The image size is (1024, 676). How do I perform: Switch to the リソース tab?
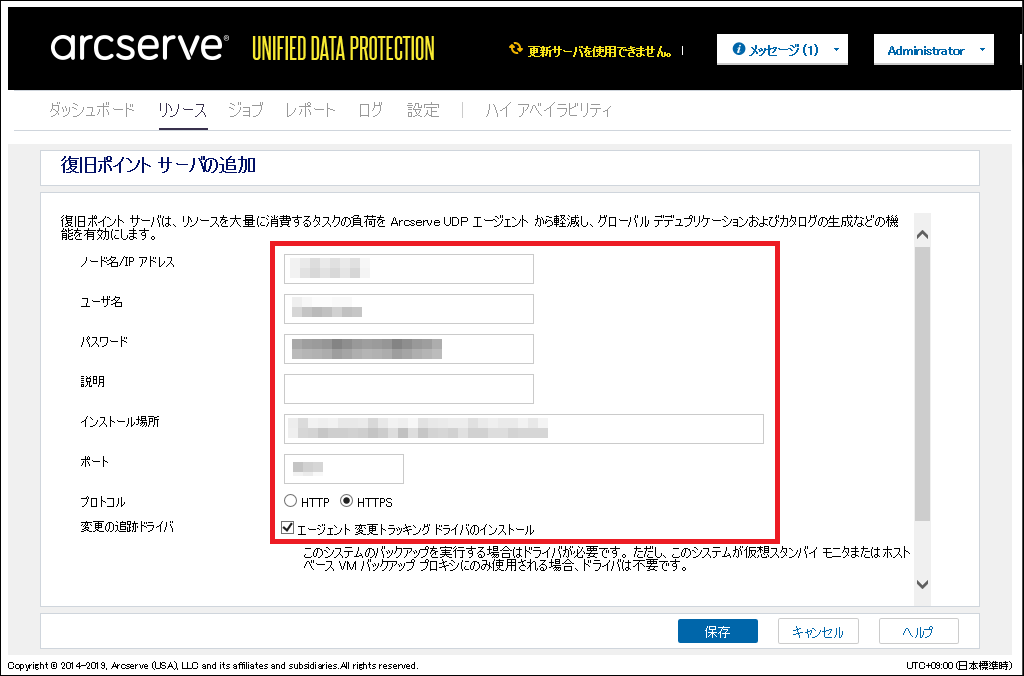[183, 110]
